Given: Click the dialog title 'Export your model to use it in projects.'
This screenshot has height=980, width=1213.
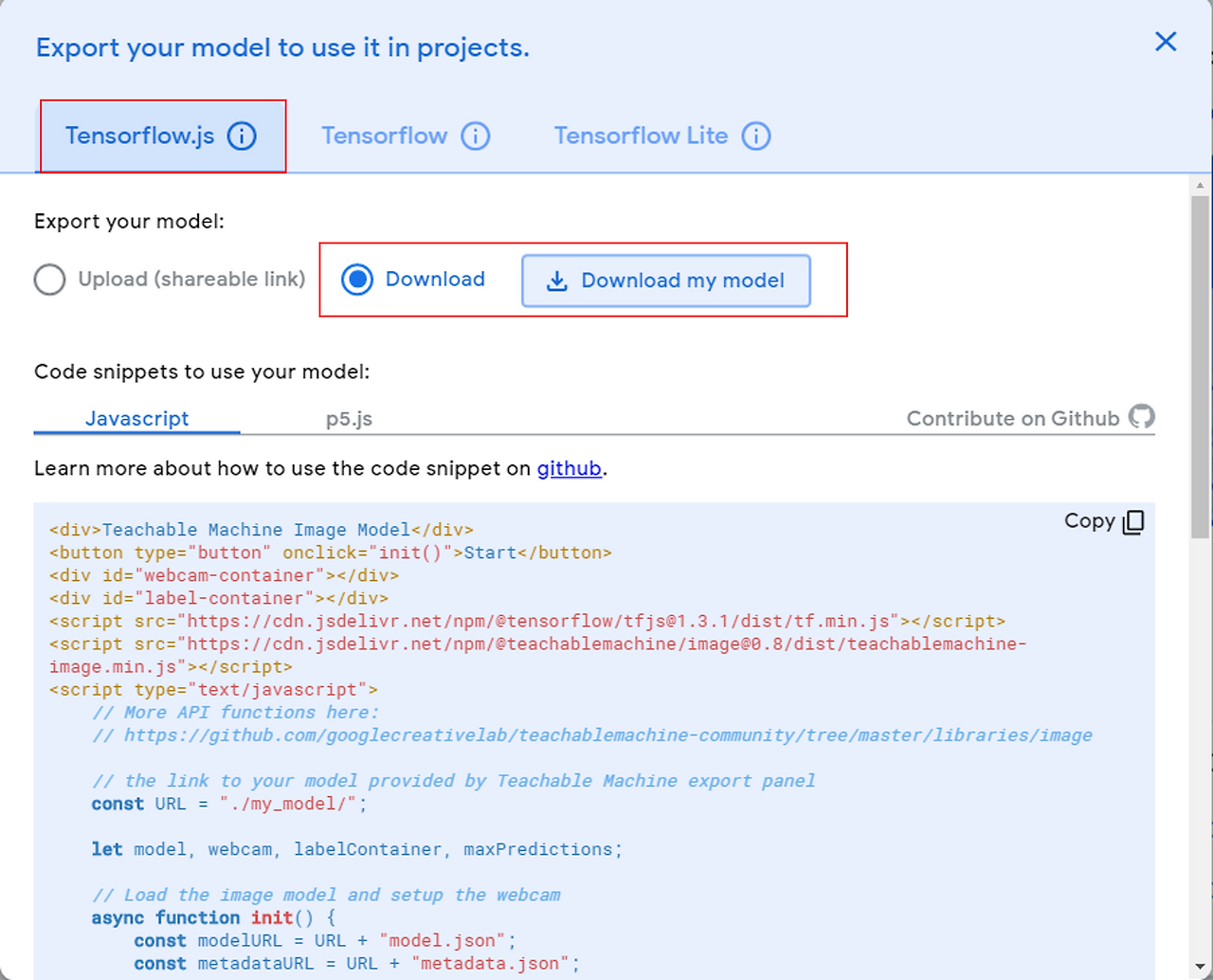Looking at the screenshot, I should (282, 47).
